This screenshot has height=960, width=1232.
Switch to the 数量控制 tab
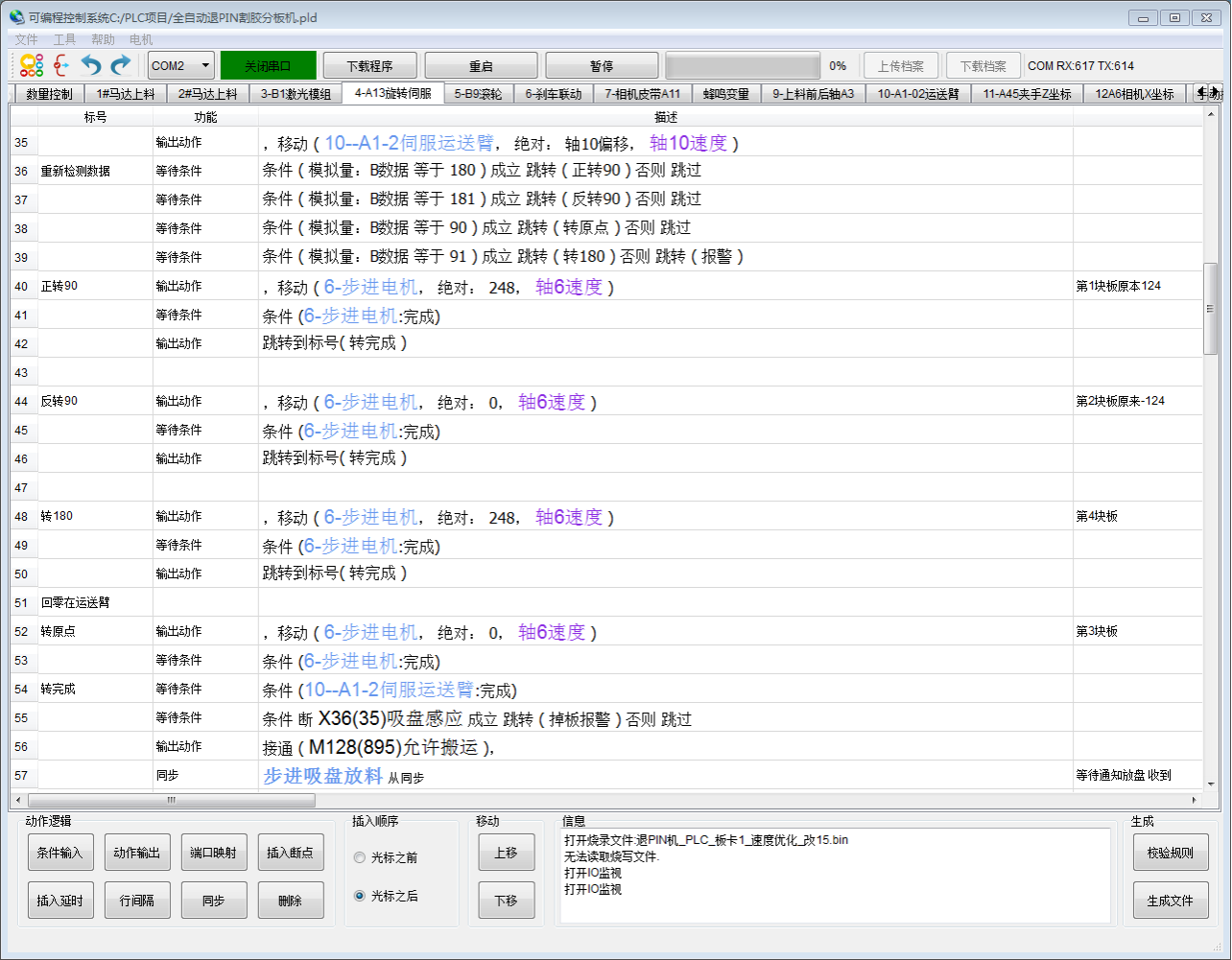coord(49,94)
